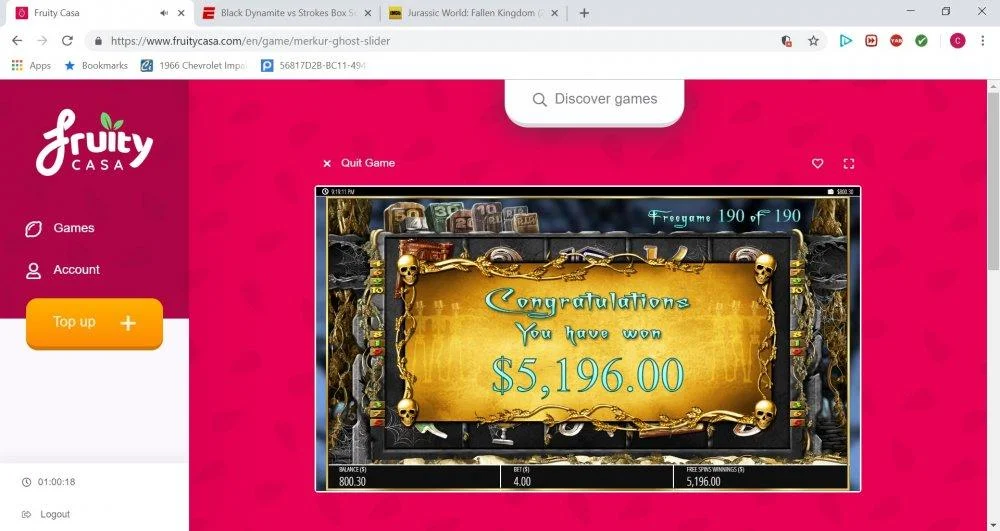Screen dimensions: 1000x531
Task: Reload the current page
Action: click(x=67, y=41)
